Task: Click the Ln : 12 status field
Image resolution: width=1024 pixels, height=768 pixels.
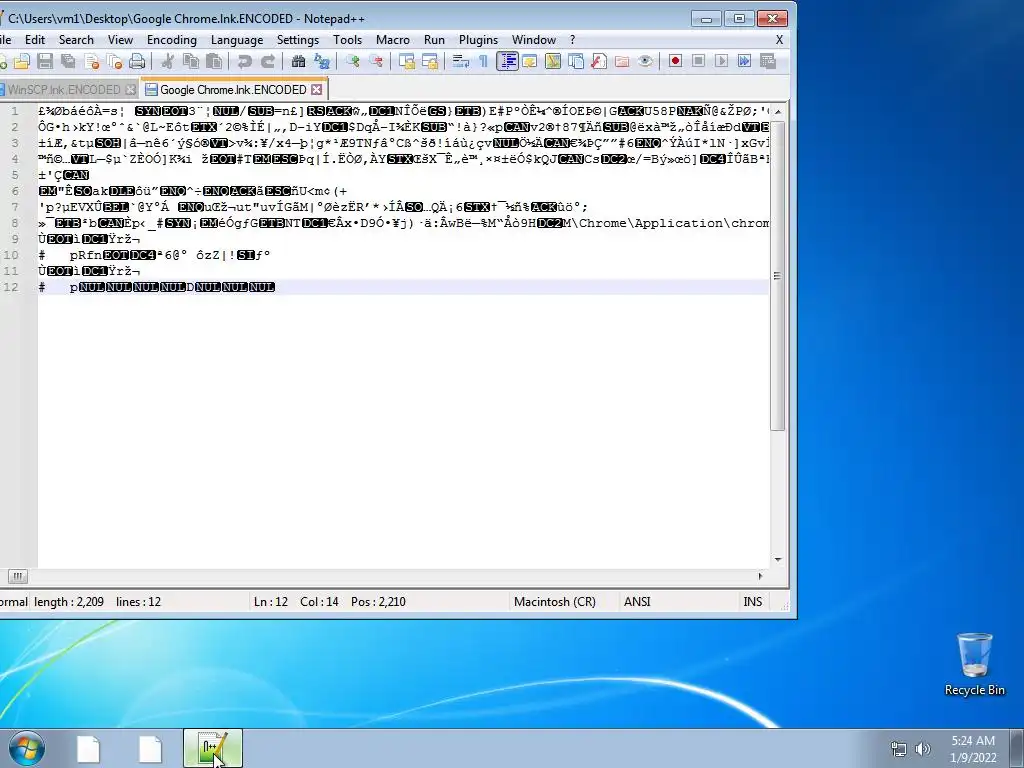Action: point(271,601)
